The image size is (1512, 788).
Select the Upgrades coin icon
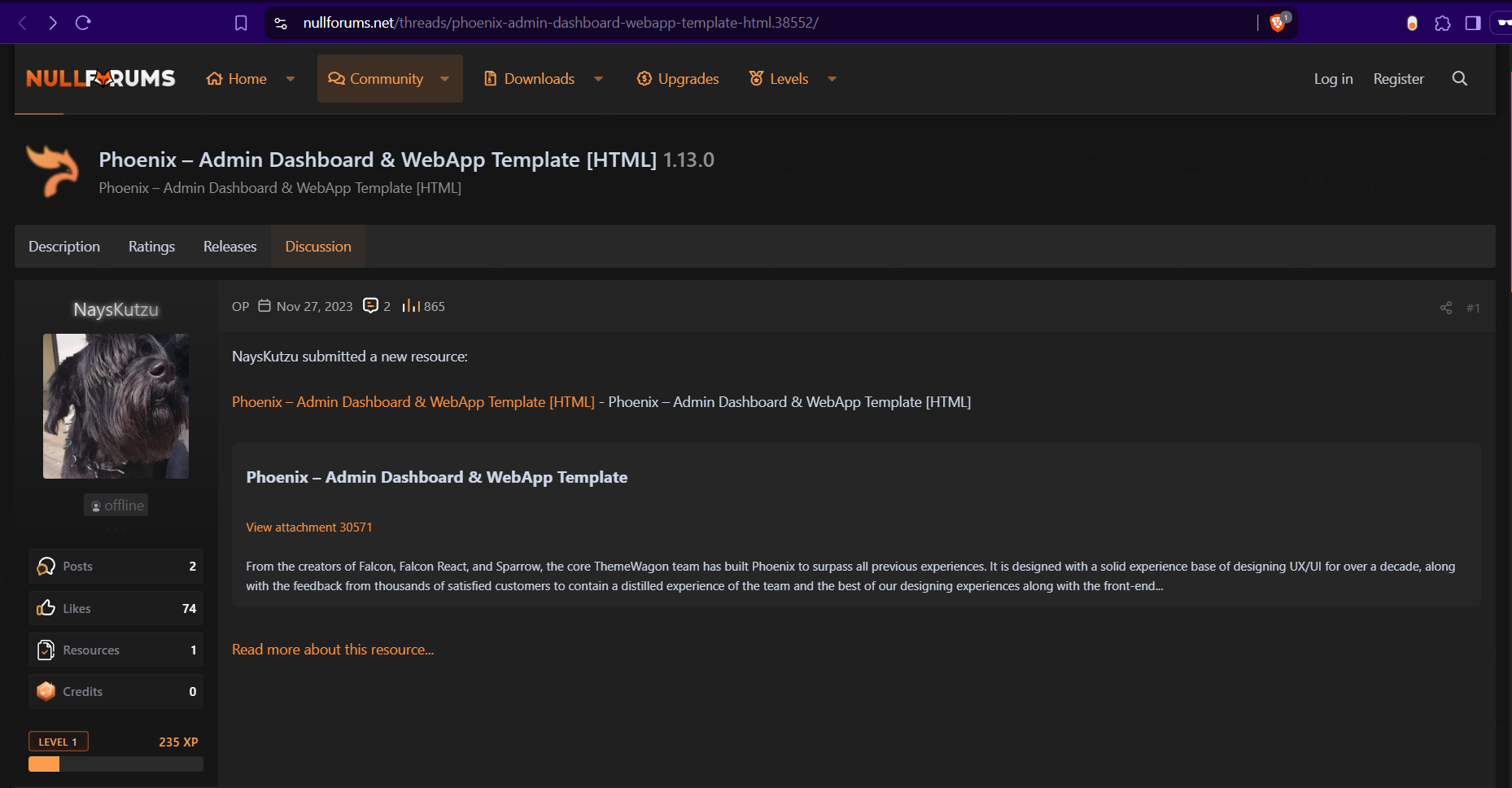click(644, 78)
